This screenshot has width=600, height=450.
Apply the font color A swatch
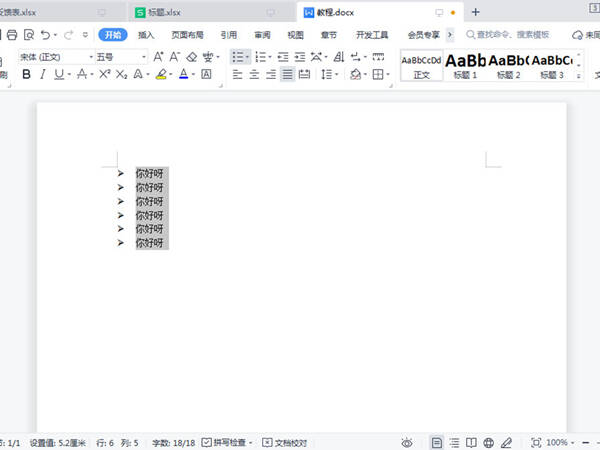coord(184,74)
